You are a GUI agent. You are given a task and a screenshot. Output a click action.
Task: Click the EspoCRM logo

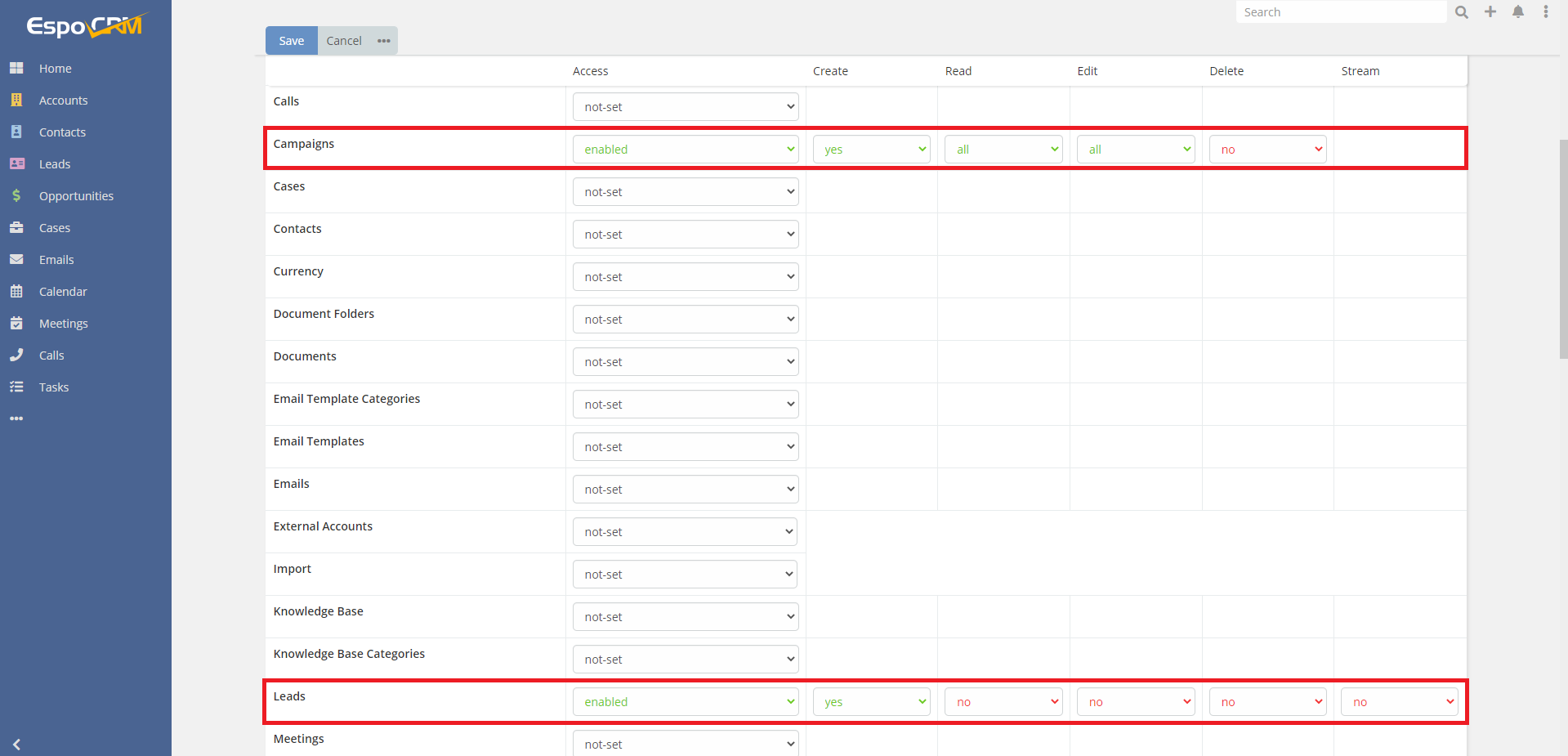[x=84, y=25]
